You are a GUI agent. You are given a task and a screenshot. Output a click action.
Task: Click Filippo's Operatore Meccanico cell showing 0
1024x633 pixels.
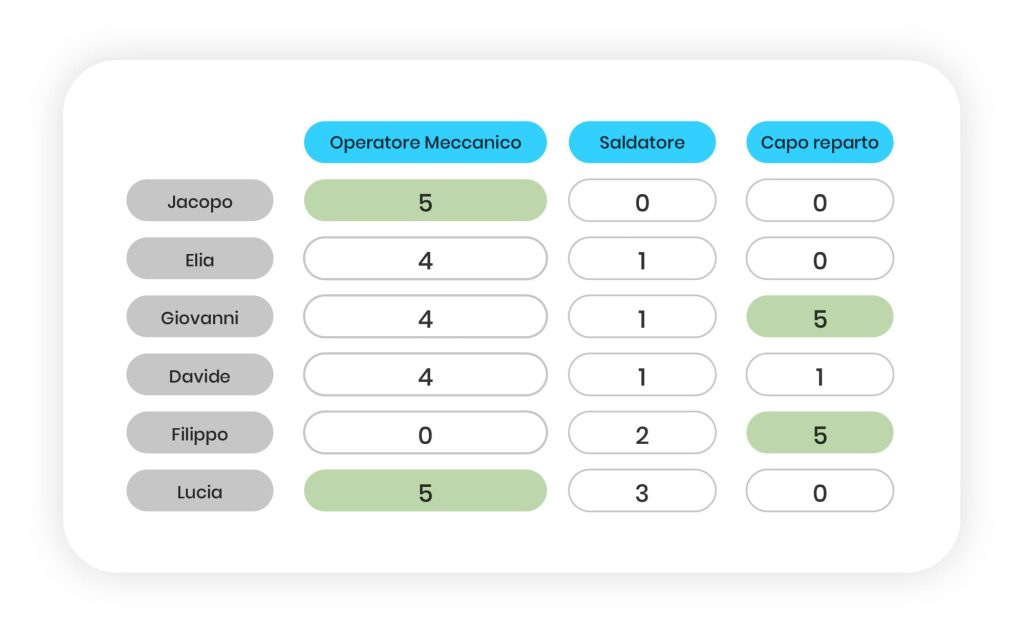pos(425,433)
